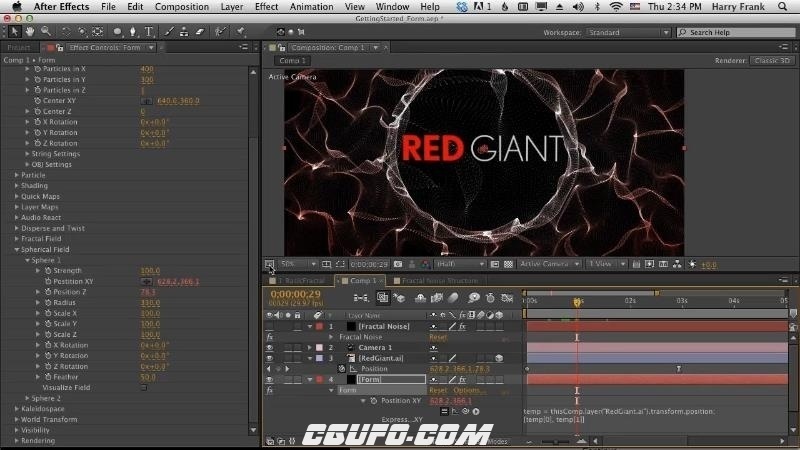Select the Roto Brush tool
This screenshot has width=800, height=450.
pyautogui.click(x=220, y=32)
